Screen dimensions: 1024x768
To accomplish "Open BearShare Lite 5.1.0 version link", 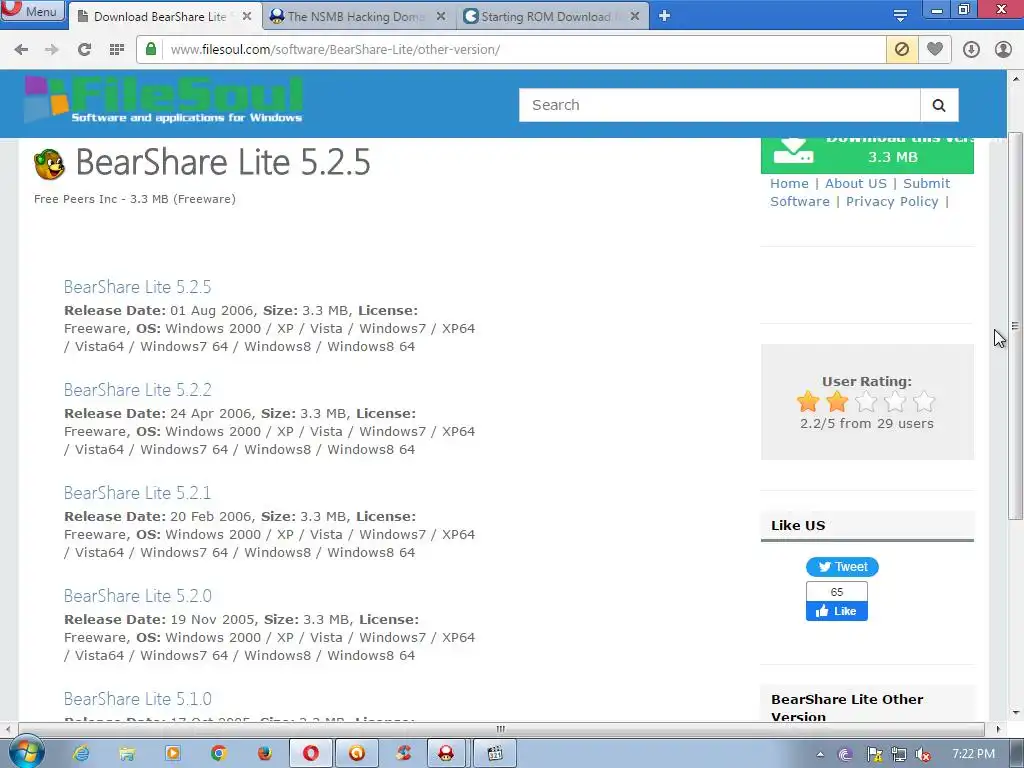I will pos(137,699).
